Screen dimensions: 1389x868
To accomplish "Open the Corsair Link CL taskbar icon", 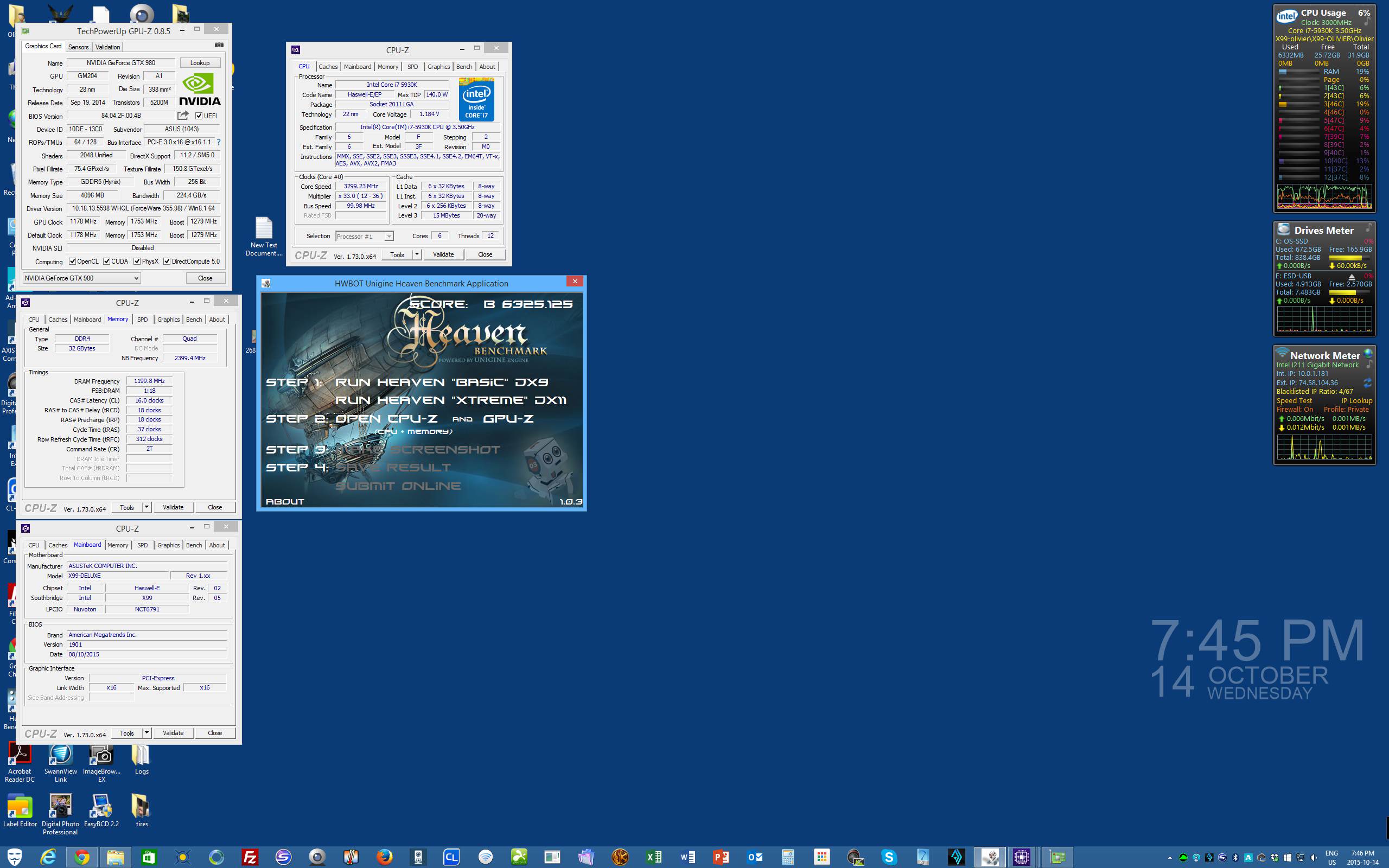I will tap(451, 857).
